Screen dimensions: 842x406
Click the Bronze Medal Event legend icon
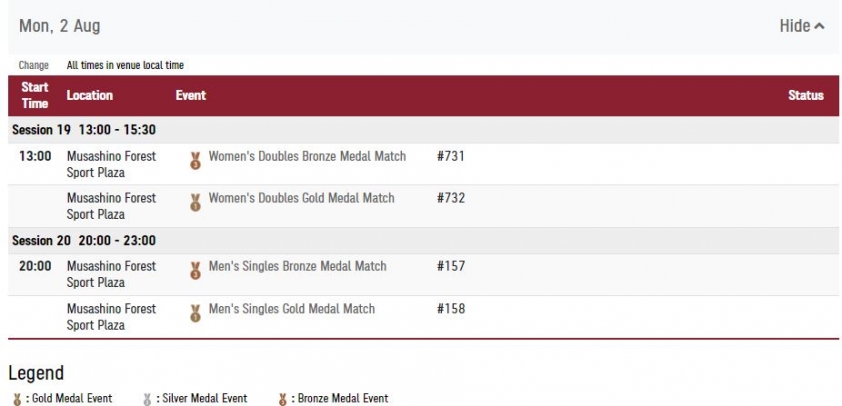click(x=282, y=399)
